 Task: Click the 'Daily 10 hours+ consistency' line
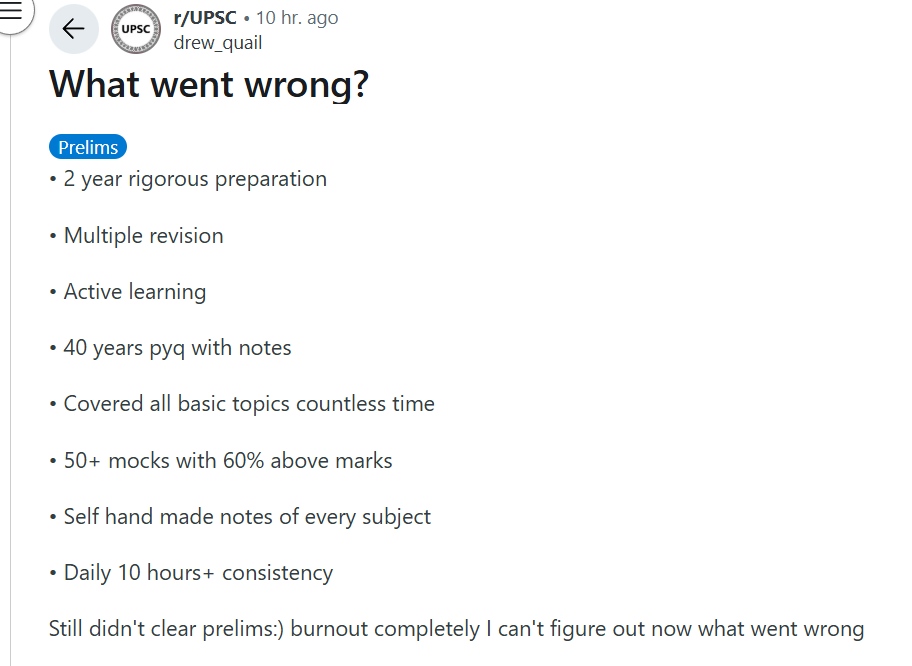pos(198,573)
